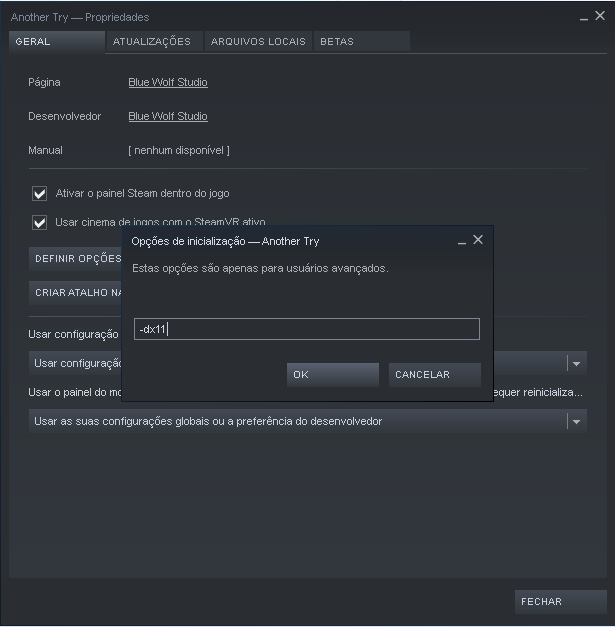This screenshot has height=627, width=615.
Task: Confirm launch options with OK
Action: click(332, 375)
